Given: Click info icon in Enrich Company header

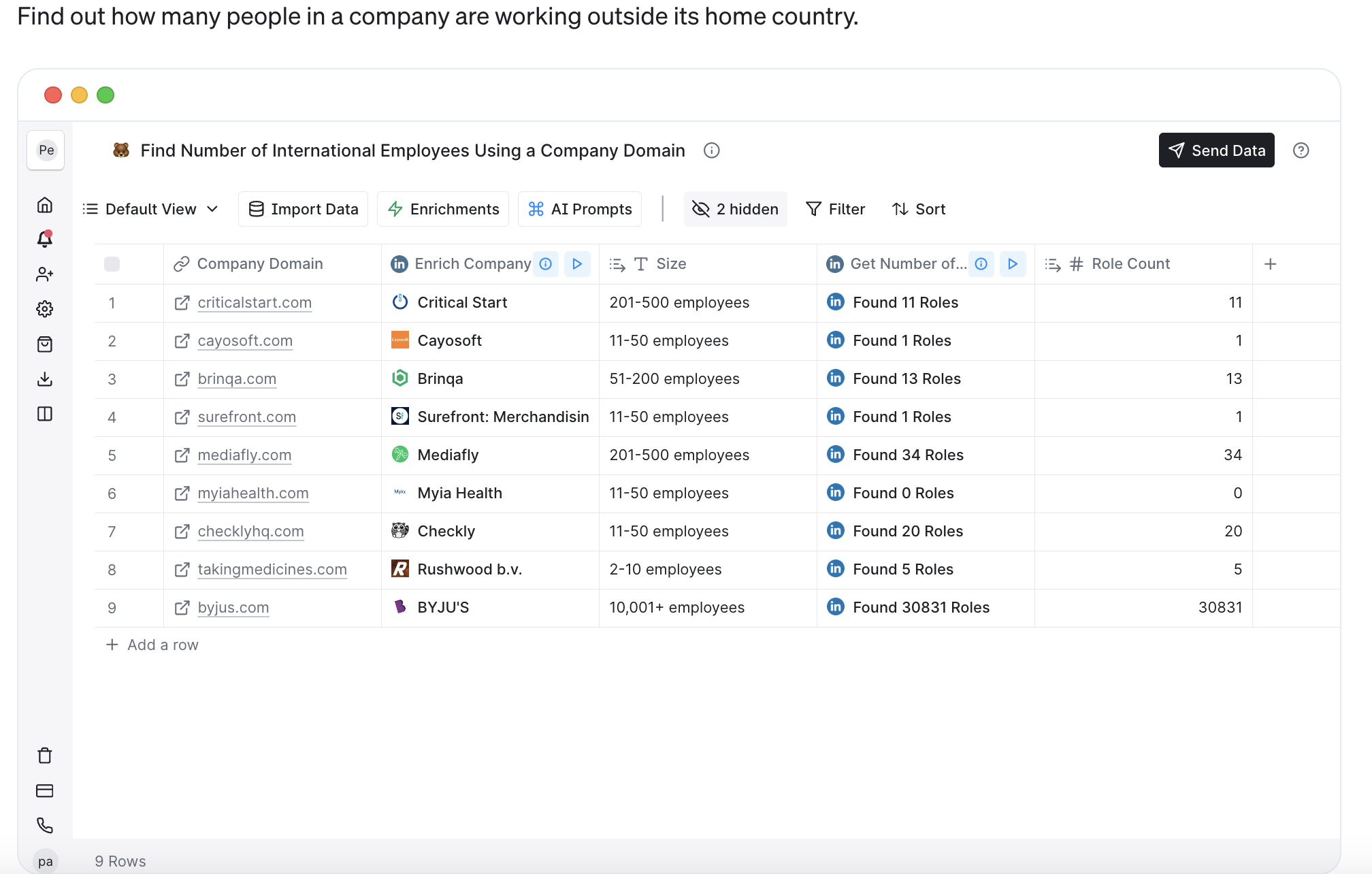Looking at the screenshot, I should [x=546, y=264].
